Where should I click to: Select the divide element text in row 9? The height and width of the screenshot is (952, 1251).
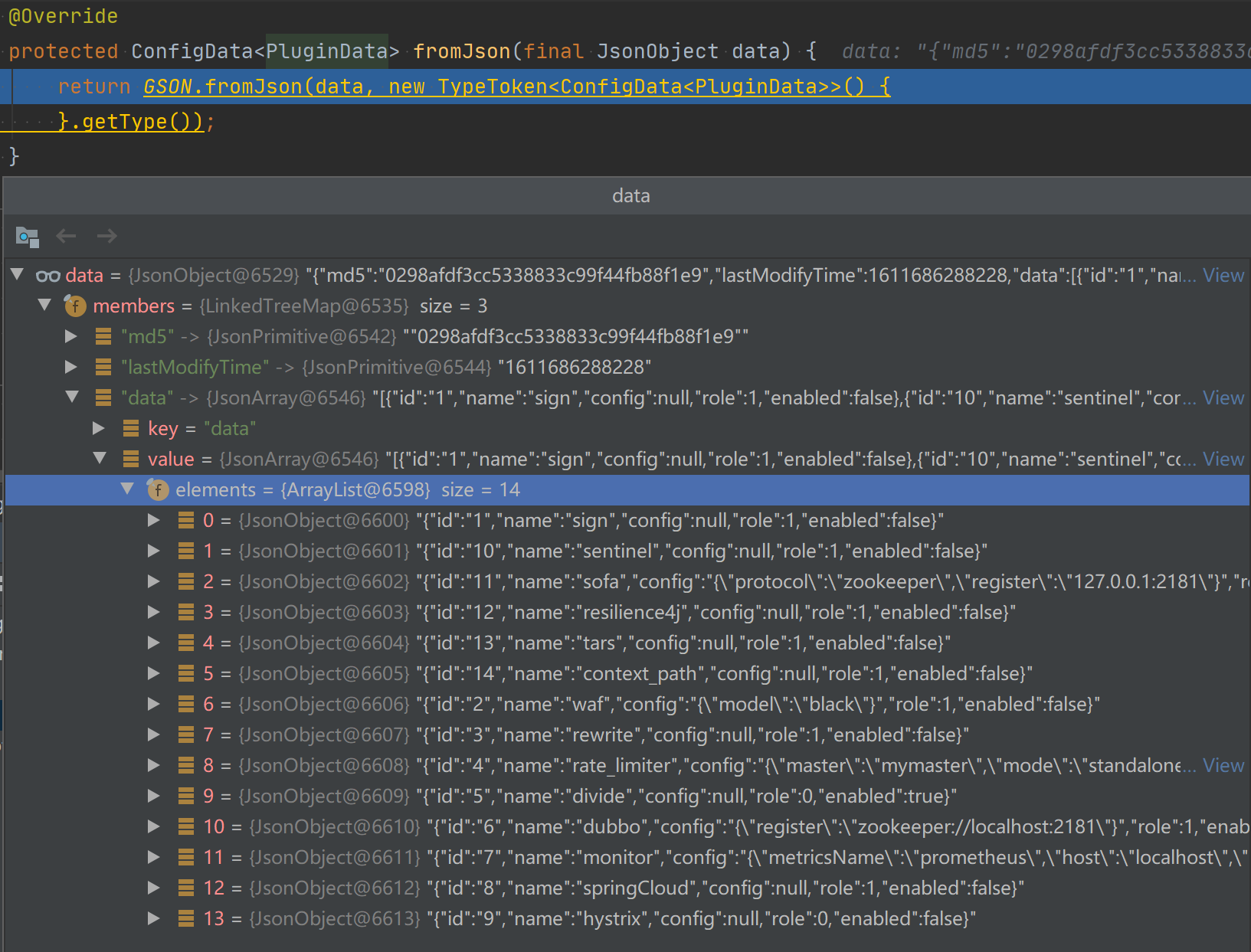[x=686, y=797]
